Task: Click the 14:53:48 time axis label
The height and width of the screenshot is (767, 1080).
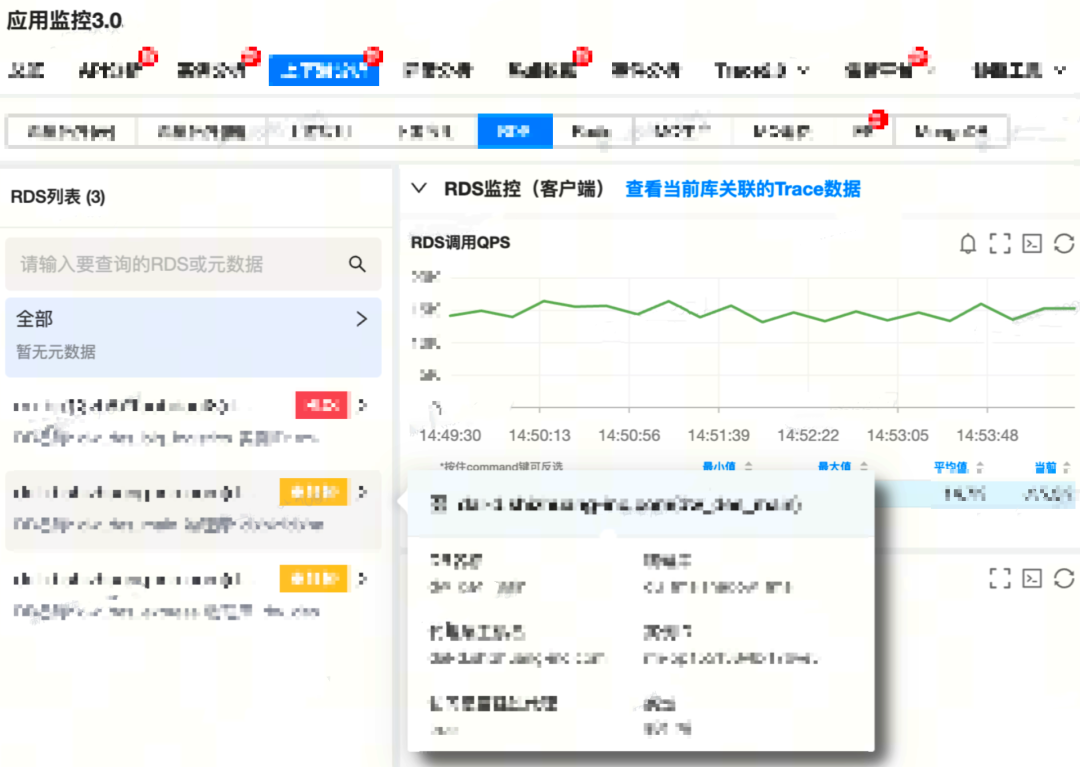Action: click(x=987, y=435)
